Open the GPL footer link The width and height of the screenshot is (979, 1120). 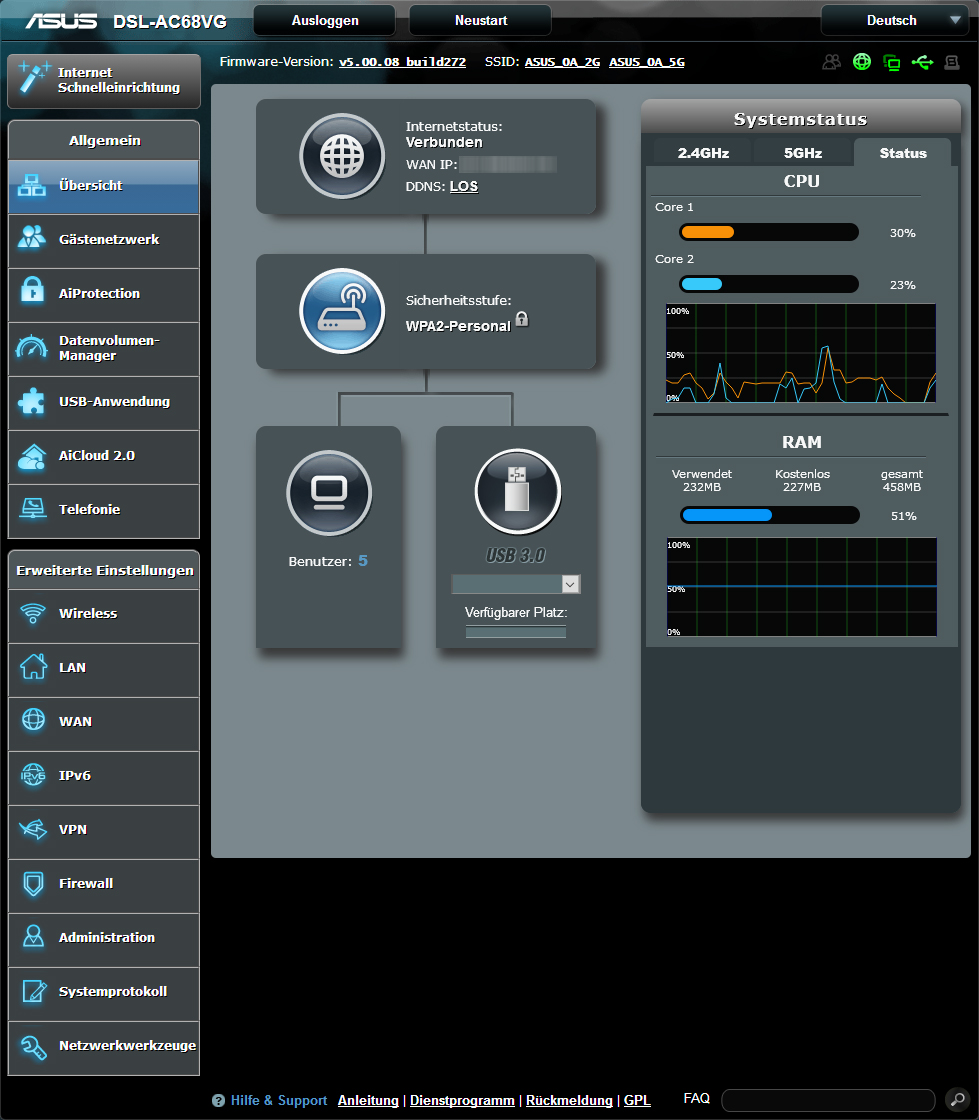(637, 1101)
